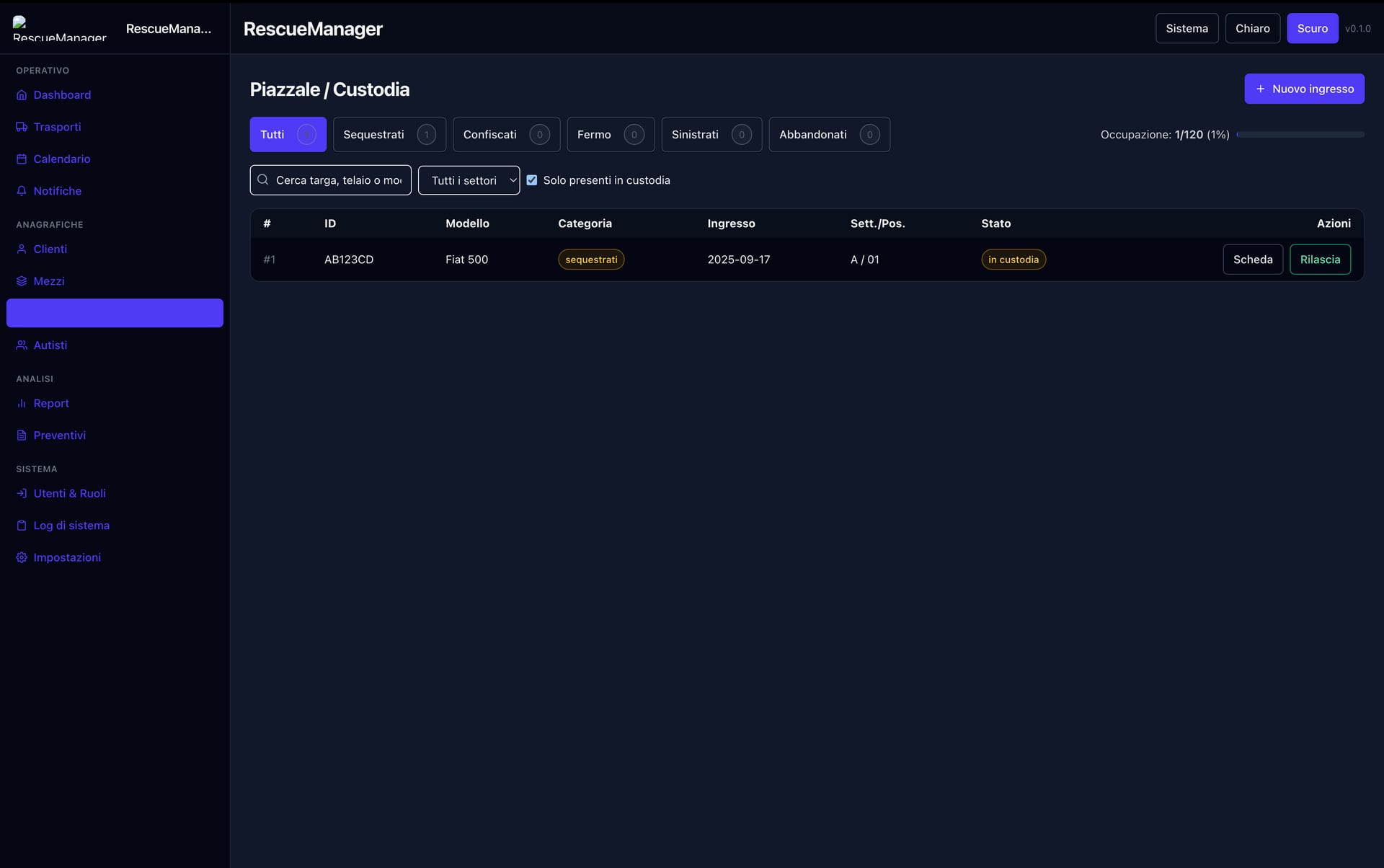Click the Clienti person icon
Image resolution: width=1384 pixels, height=868 pixels.
pyautogui.click(x=22, y=249)
